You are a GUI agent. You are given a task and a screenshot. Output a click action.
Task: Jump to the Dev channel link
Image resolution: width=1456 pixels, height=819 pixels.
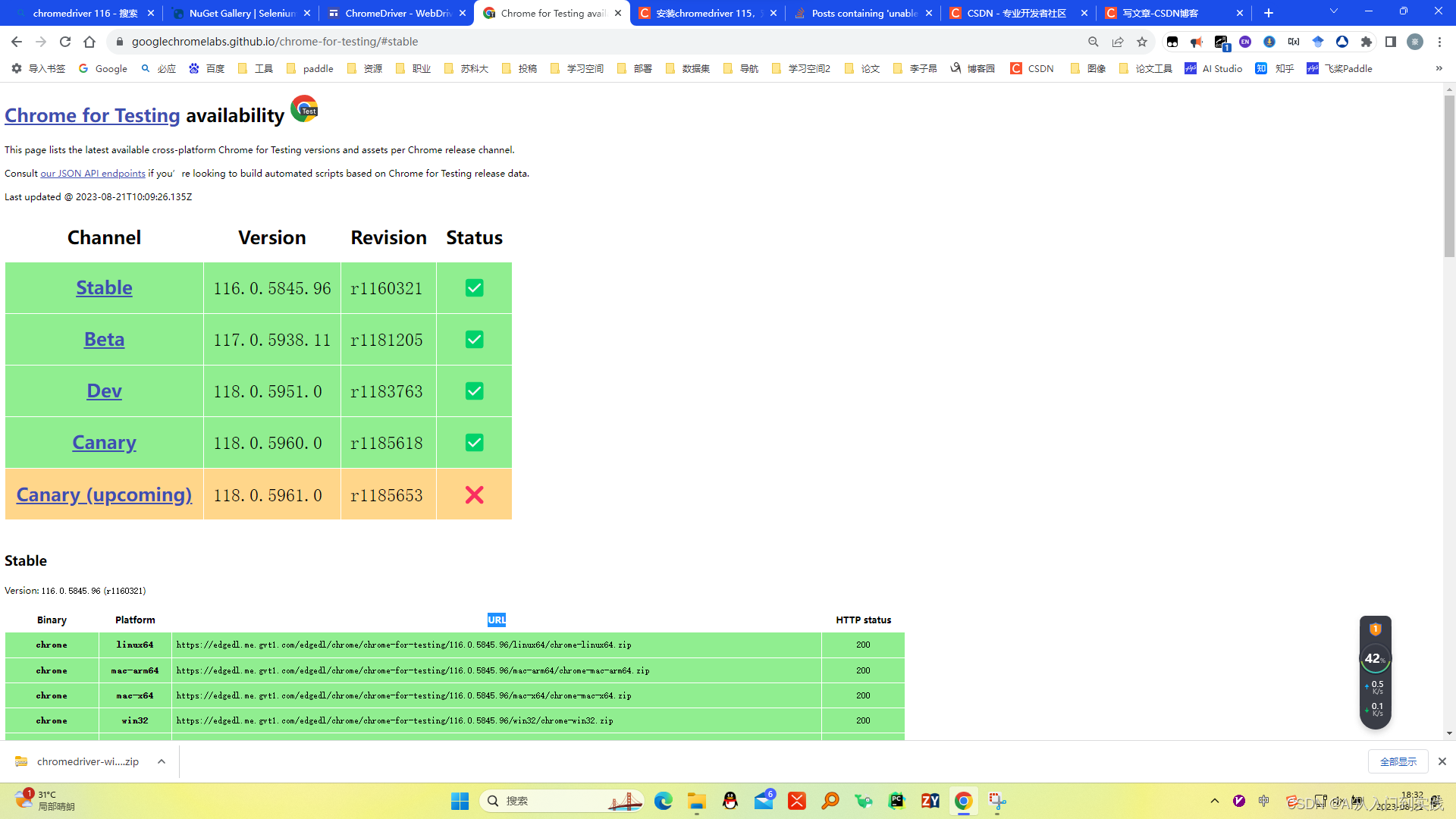104,391
